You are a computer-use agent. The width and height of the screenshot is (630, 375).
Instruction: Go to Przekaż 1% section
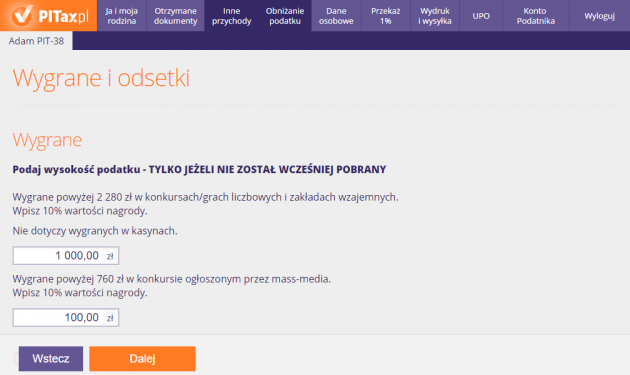tap(386, 16)
